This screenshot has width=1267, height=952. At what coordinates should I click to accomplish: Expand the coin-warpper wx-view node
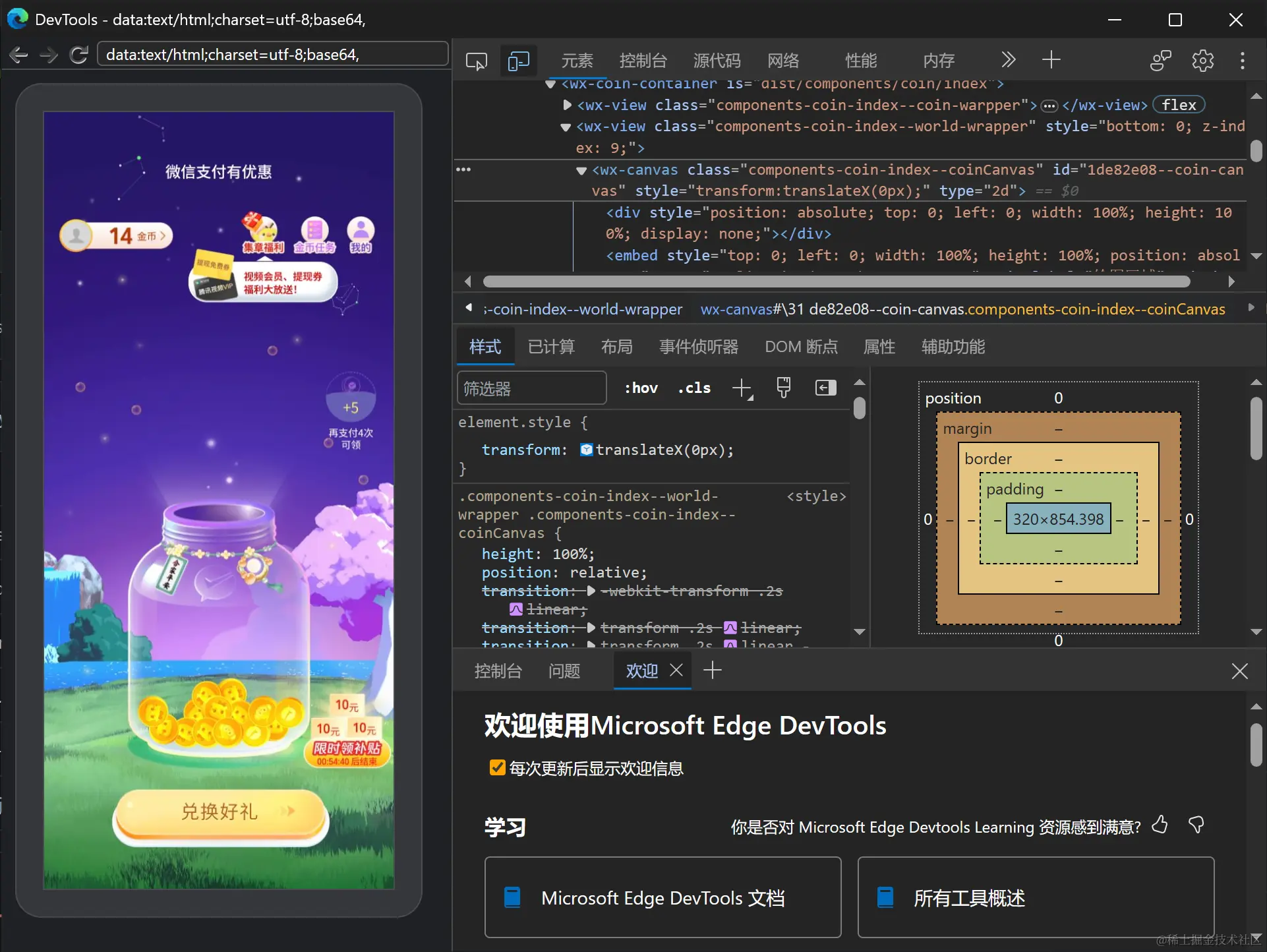(x=567, y=105)
